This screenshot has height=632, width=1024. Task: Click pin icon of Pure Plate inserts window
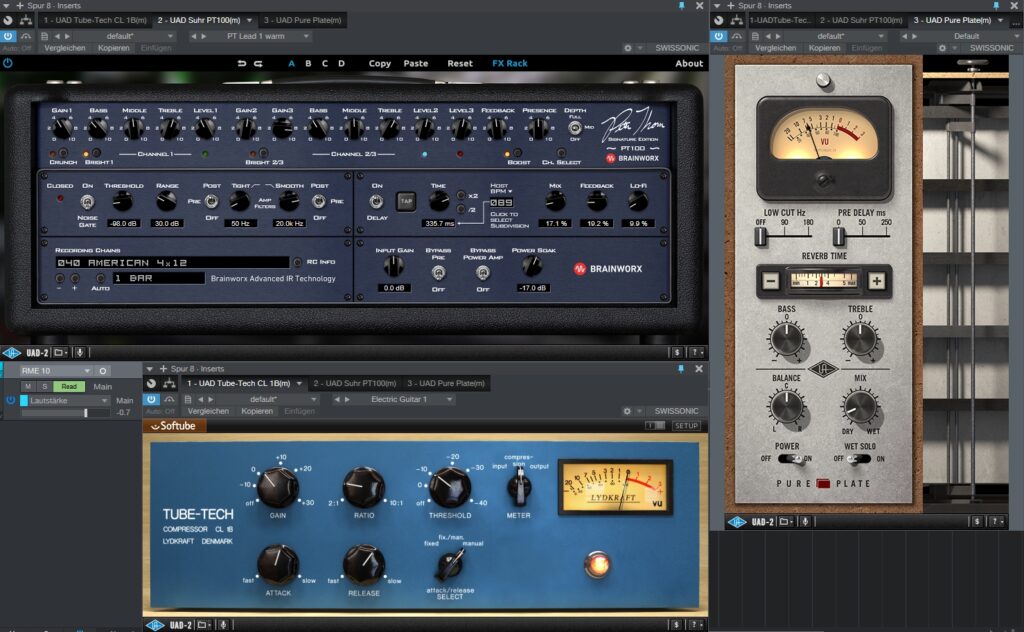(x=996, y=5)
